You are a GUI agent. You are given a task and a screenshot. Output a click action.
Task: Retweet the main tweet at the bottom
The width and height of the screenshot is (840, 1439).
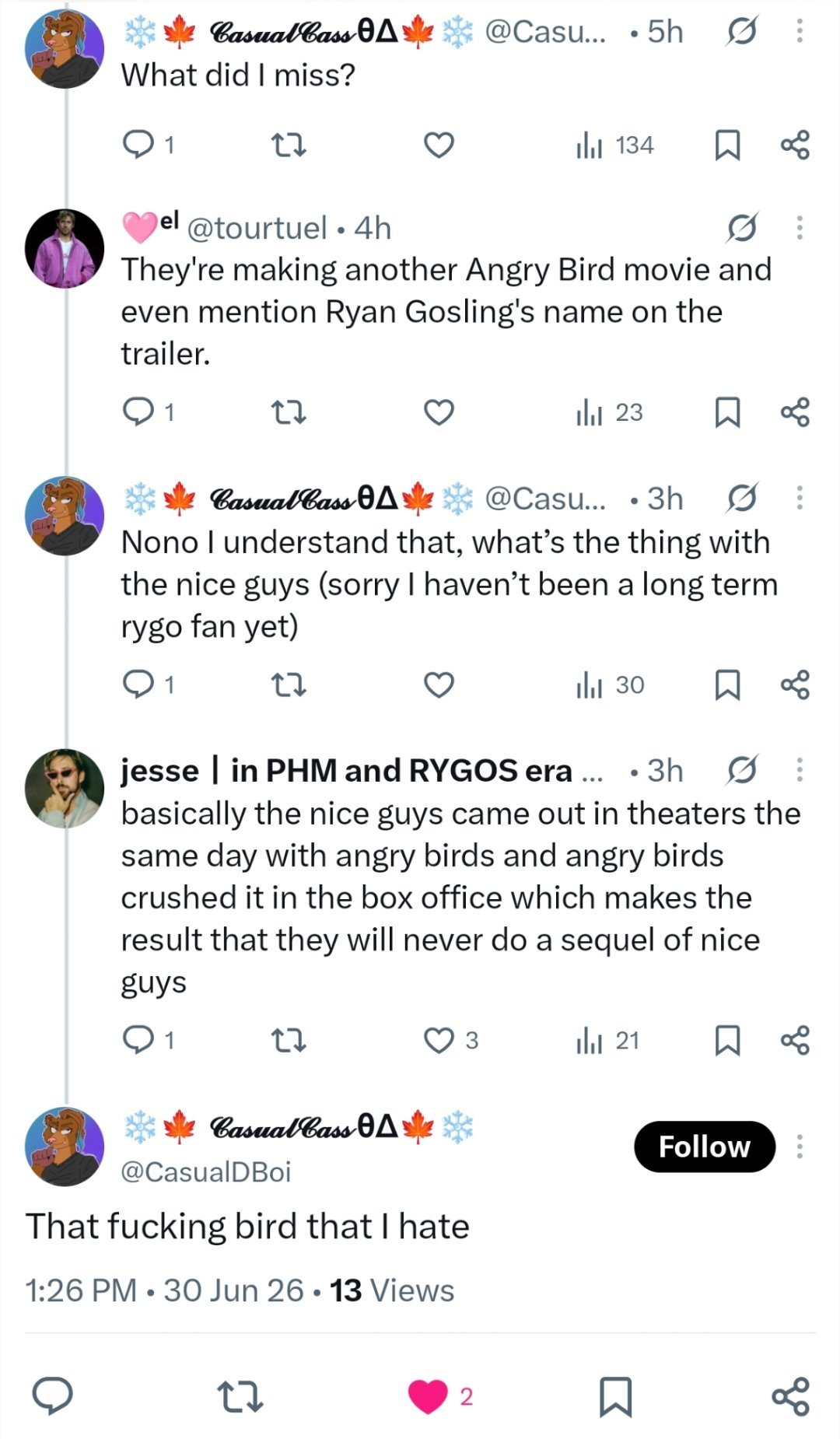pos(240,1396)
